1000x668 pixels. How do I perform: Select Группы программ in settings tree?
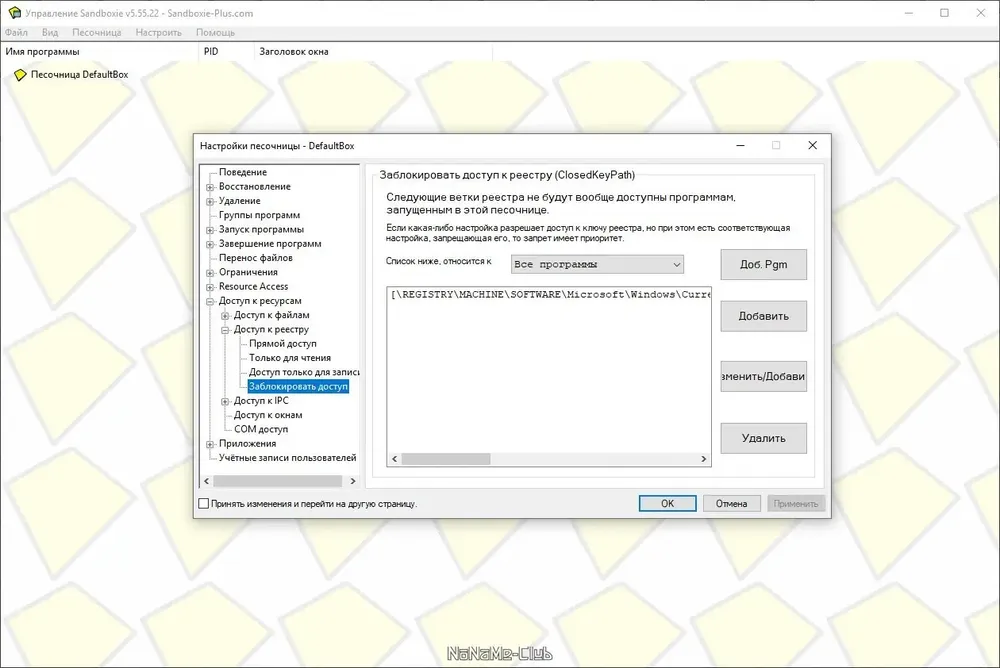pos(259,215)
